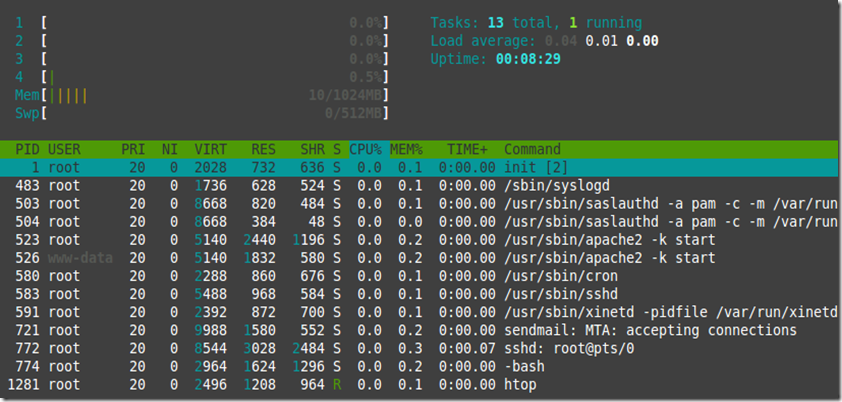Click the Uptime 00:08:29 value
Screen dimensions: 842x402
(528, 59)
